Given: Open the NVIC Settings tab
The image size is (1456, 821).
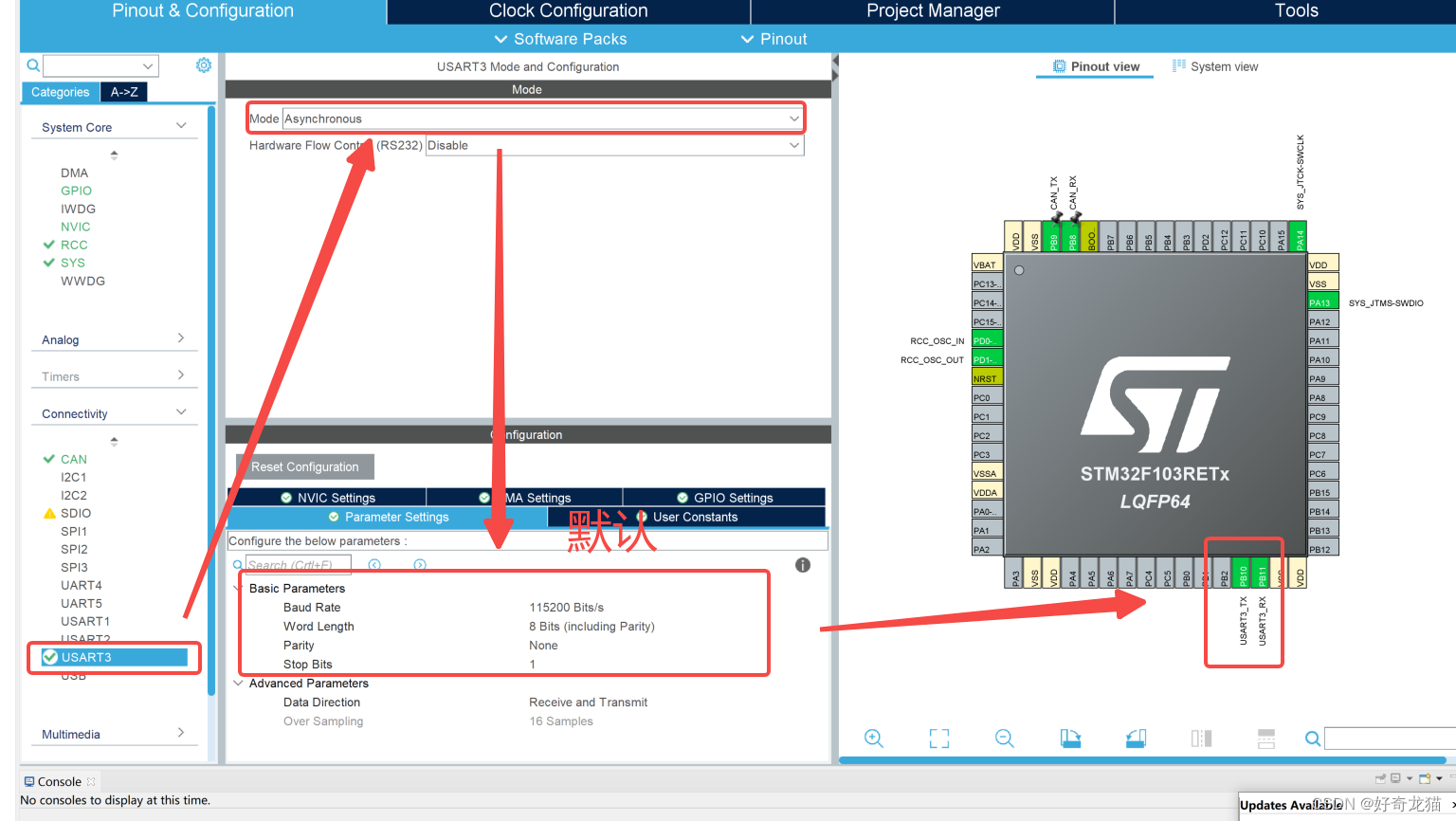Looking at the screenshot, I should pos(327,498).
